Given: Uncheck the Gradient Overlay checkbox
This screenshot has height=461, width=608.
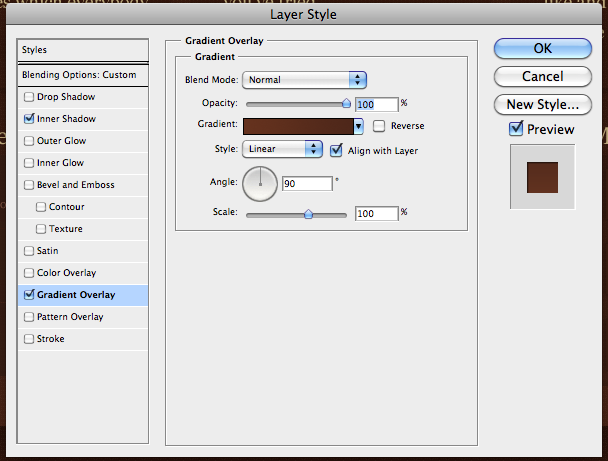Looking at the screenshot, I should (29, 295).
